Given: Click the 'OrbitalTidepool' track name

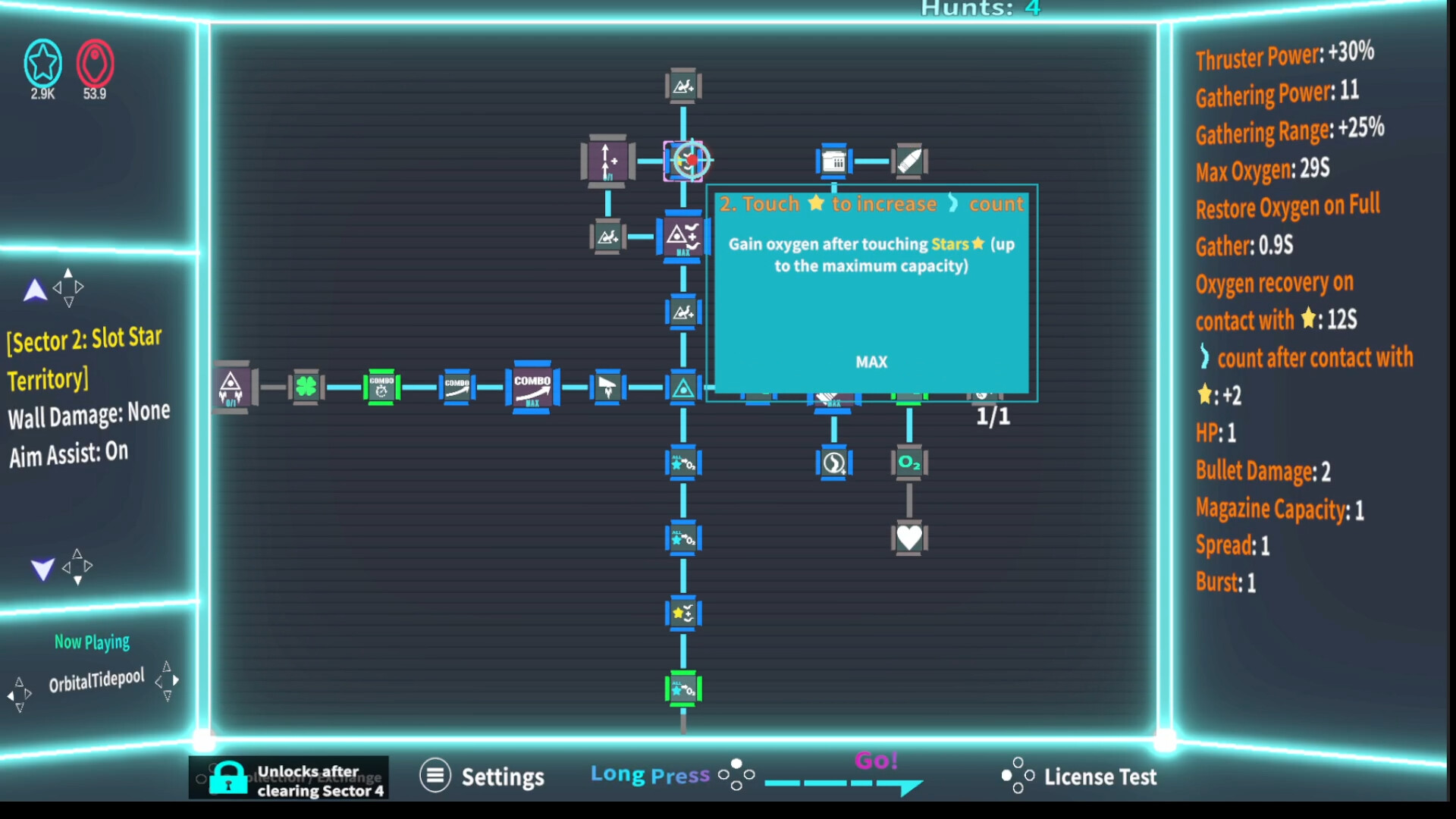Looking at the screenshot, I should tap(96, 680).
